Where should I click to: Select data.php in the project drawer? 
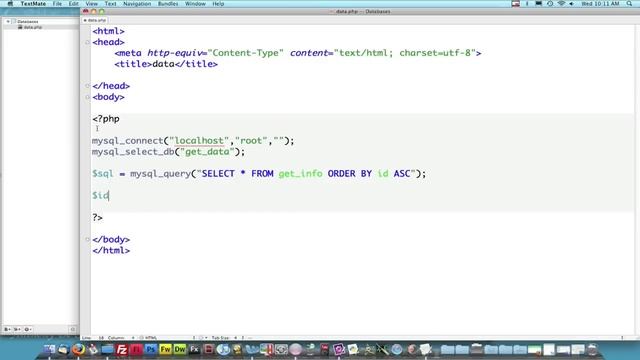(33, 27)
